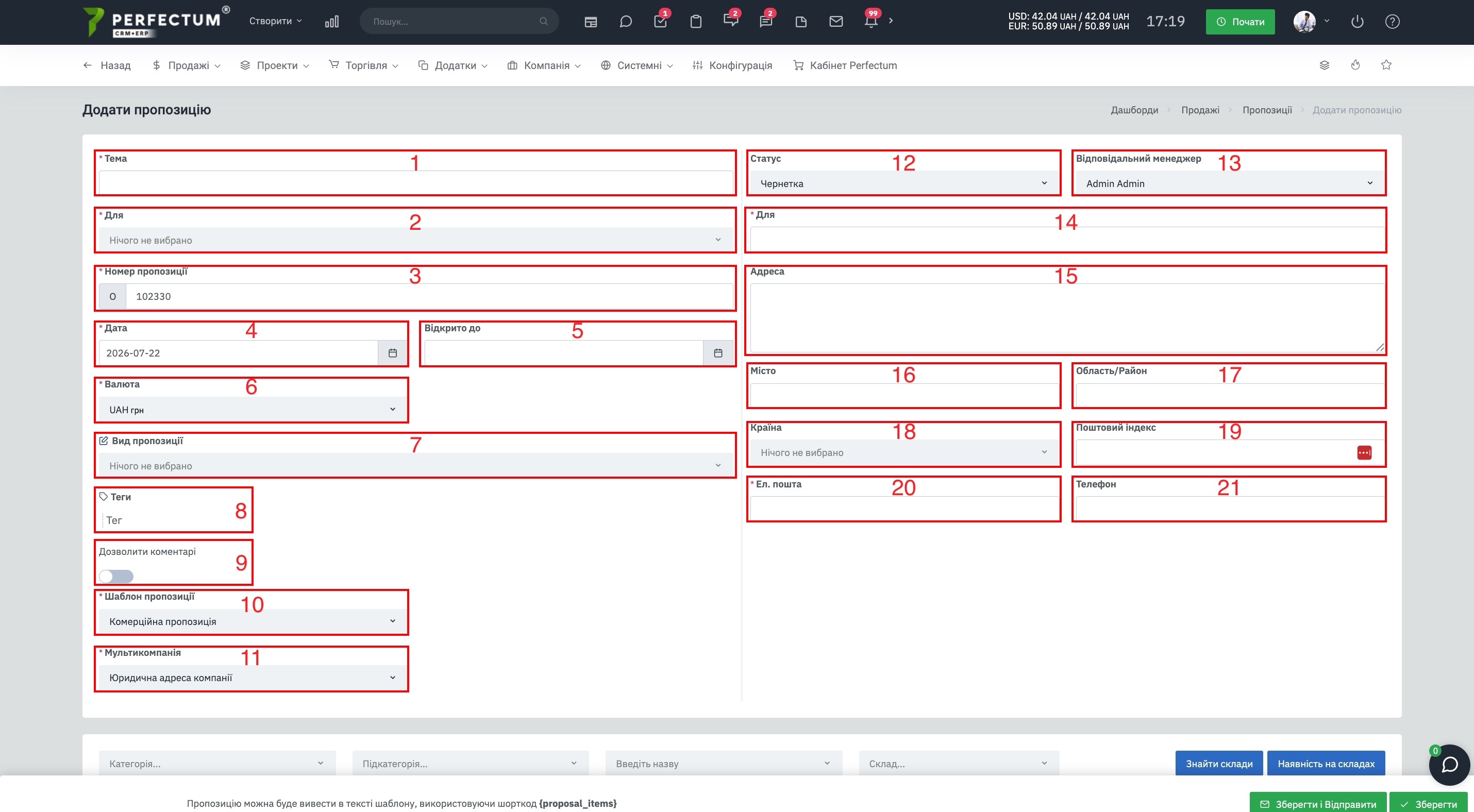This screenshot has height=812, width=1474.
Task: Open the Продажі menu
Action: (x=186, y=65)
